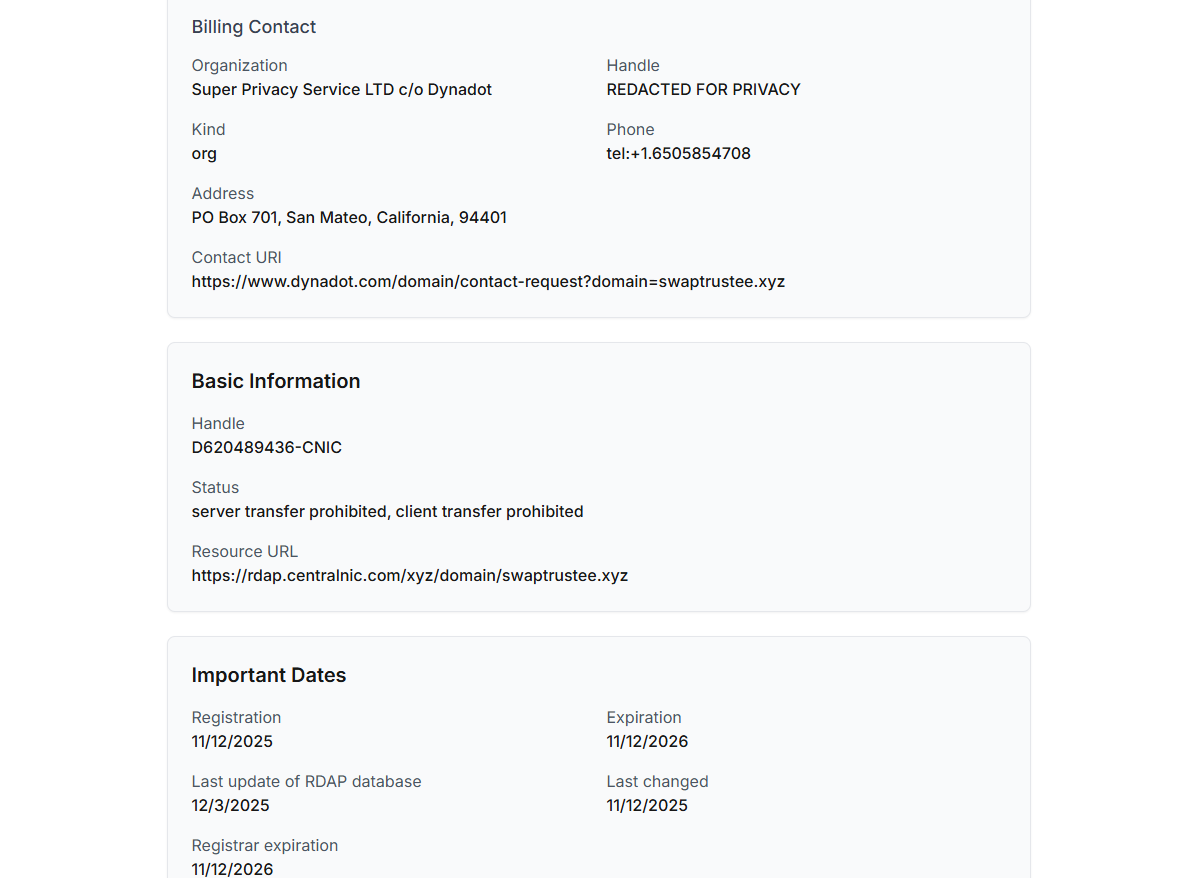1197x878 pixels.
Task: Click the Registration date value
Action: [232, 742]
